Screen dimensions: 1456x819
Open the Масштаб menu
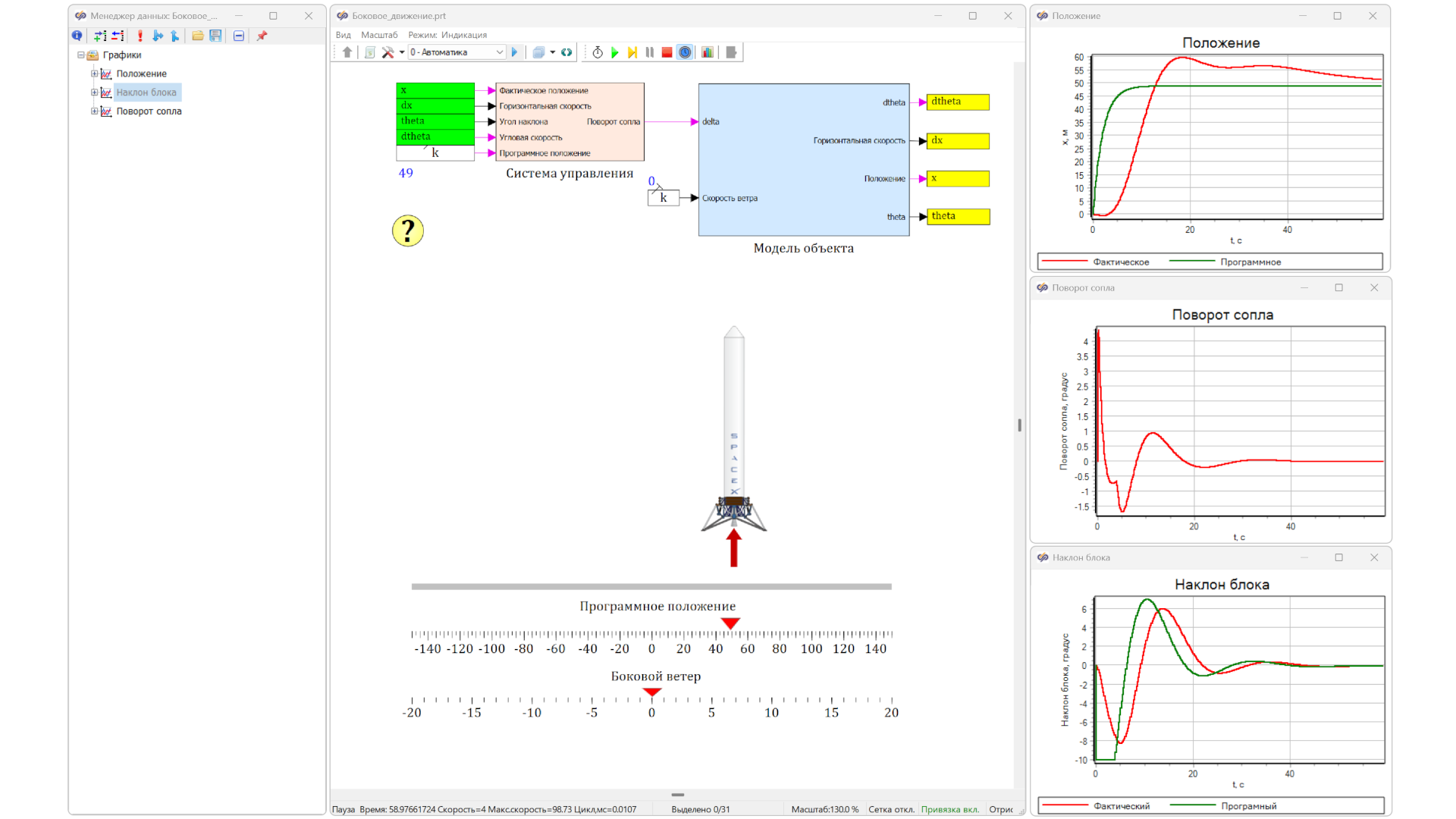click(x=379, y=35)
